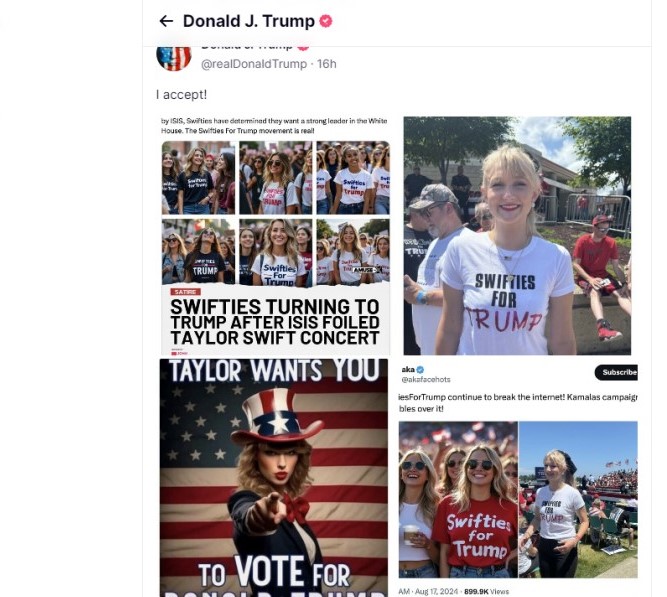Click the back arrow in the header
The height and width of the screenshot is (597, 667).
pos(166,21)
